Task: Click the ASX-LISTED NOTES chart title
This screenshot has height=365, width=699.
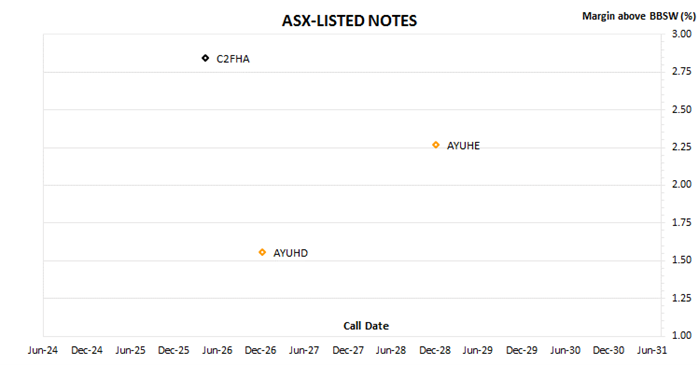Action: 350,21
